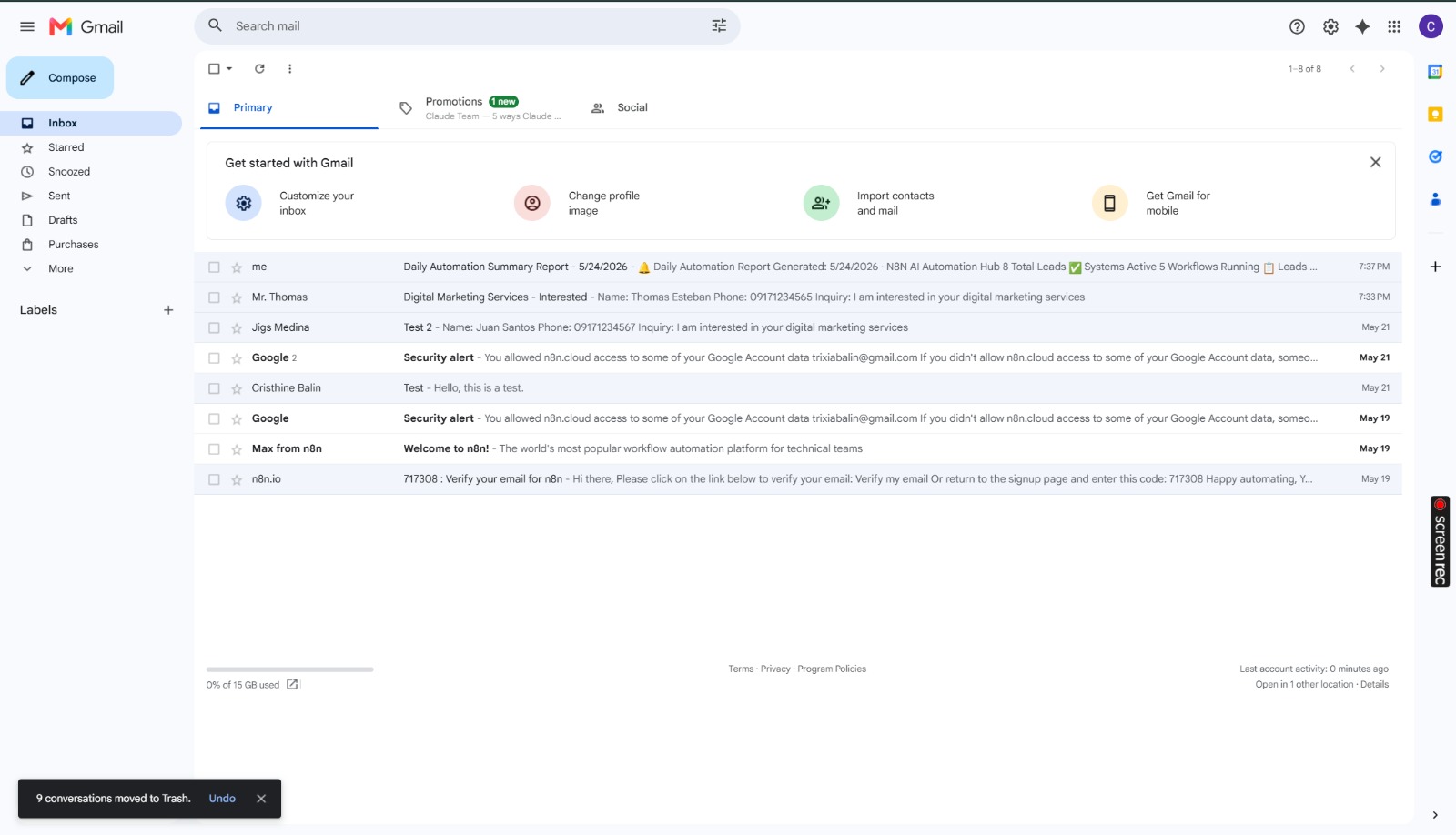Open search filter options icon

click(719, 25)
